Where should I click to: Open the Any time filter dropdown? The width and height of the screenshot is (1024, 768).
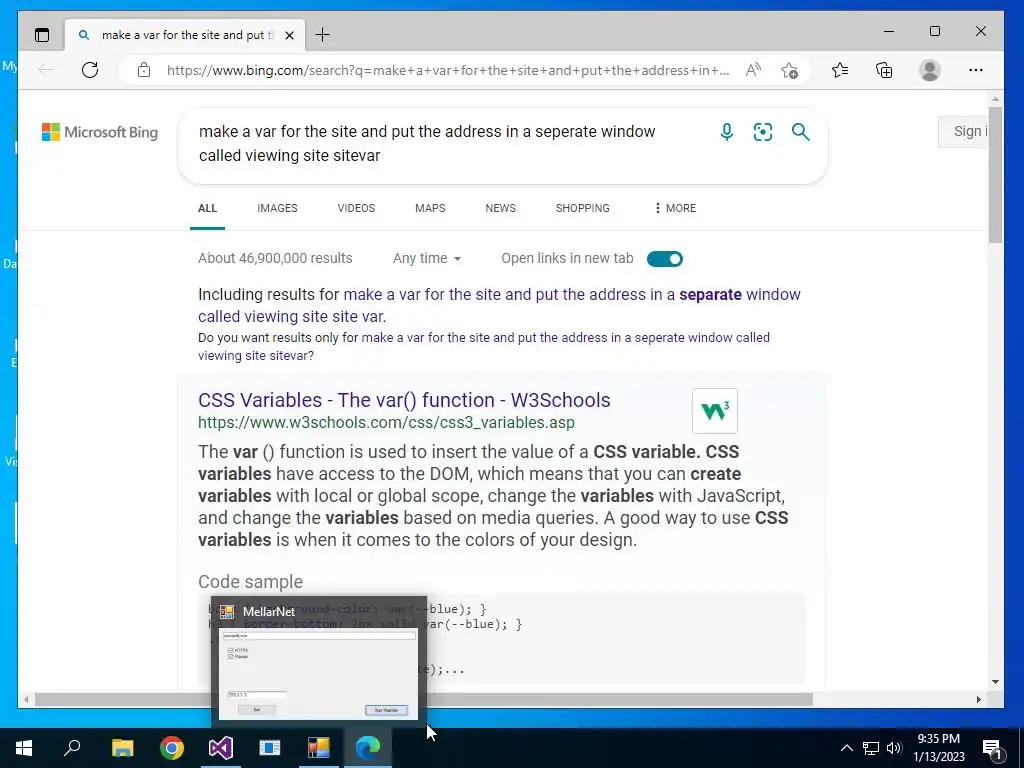pyautogui.click(x=427, y=259)
